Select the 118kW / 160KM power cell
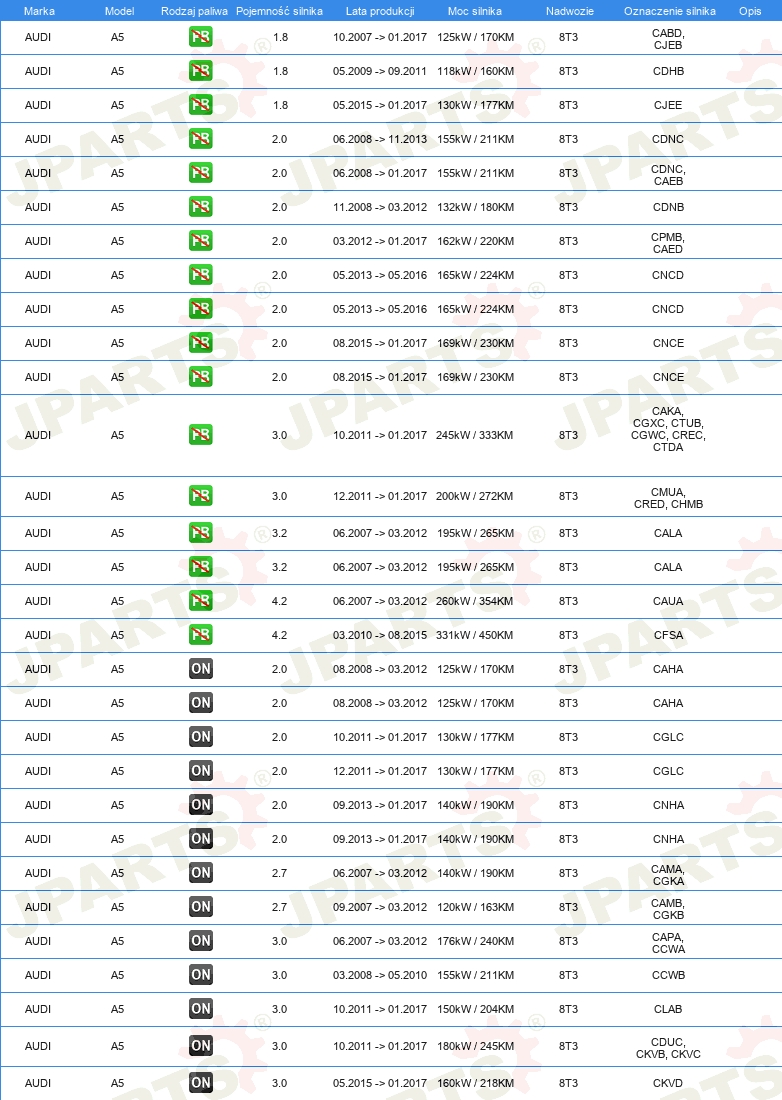This screenshot has height=1100, width=782. click(x=476, y=71)
